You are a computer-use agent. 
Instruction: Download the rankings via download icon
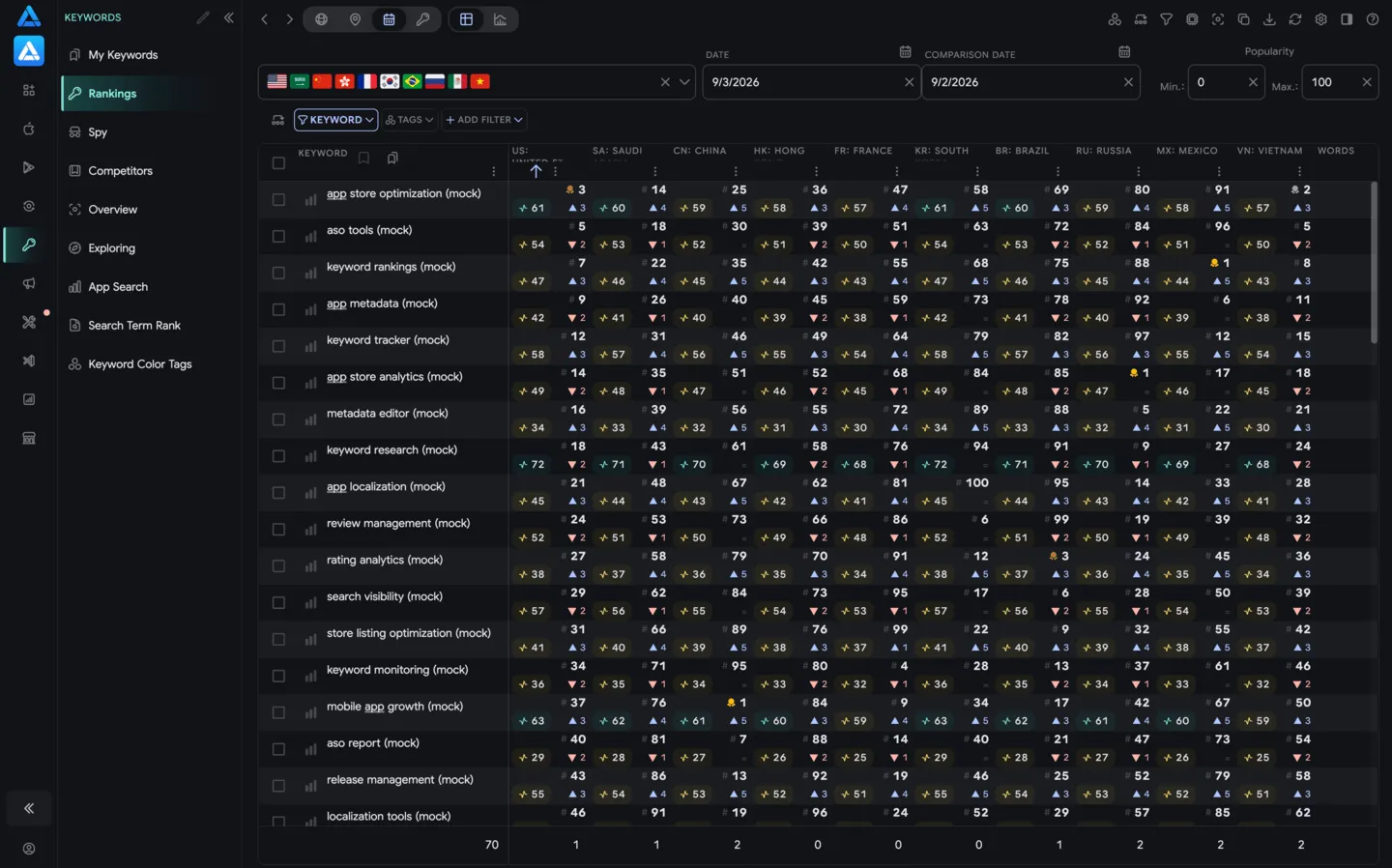tap(1269, 19)
